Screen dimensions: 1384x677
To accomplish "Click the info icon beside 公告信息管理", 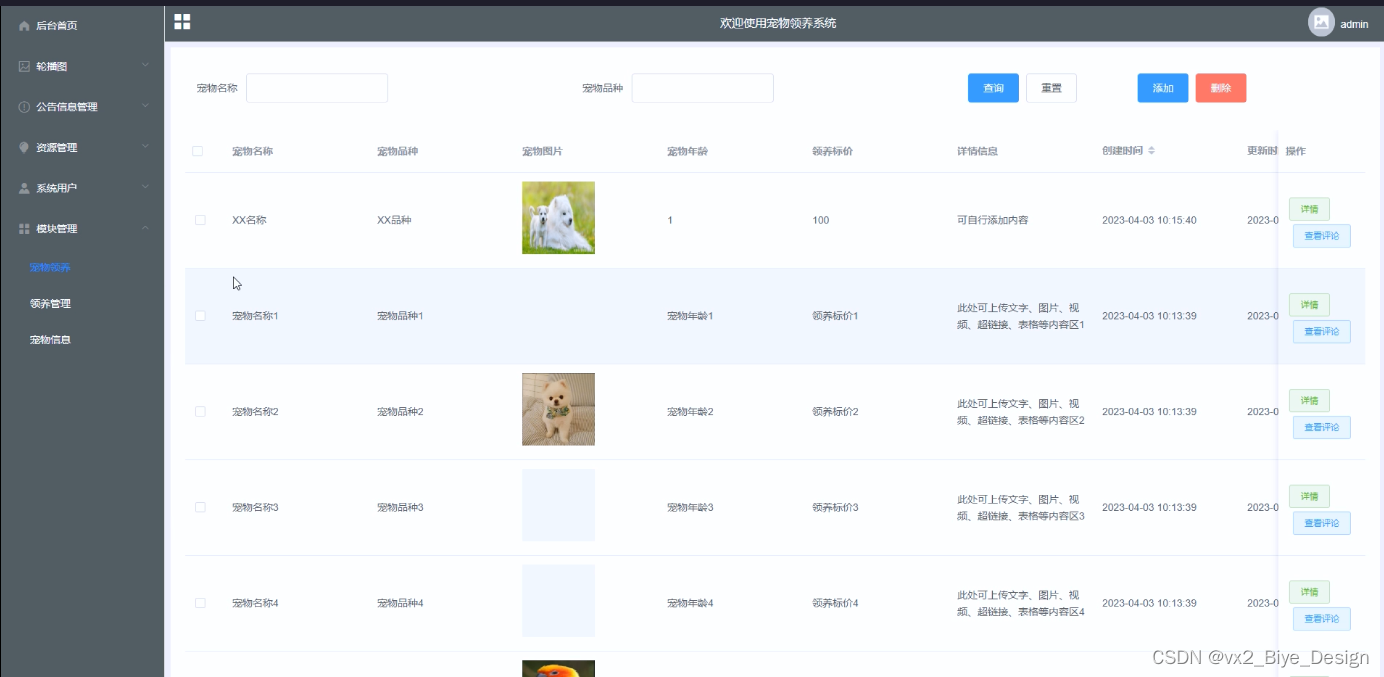I will click(x=24, y=107).
